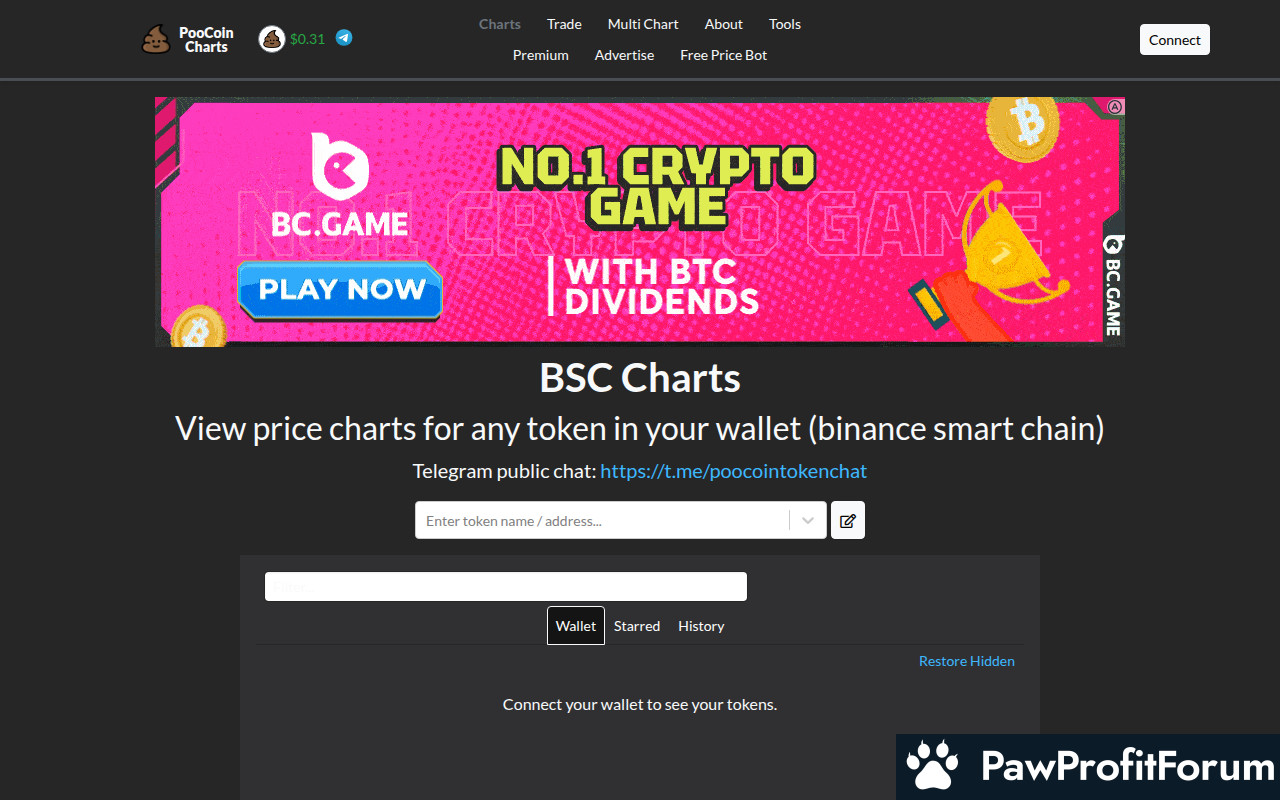Open the Charts menu item
The width and height of the screenshot is (1280, 800).
(500, 24)
